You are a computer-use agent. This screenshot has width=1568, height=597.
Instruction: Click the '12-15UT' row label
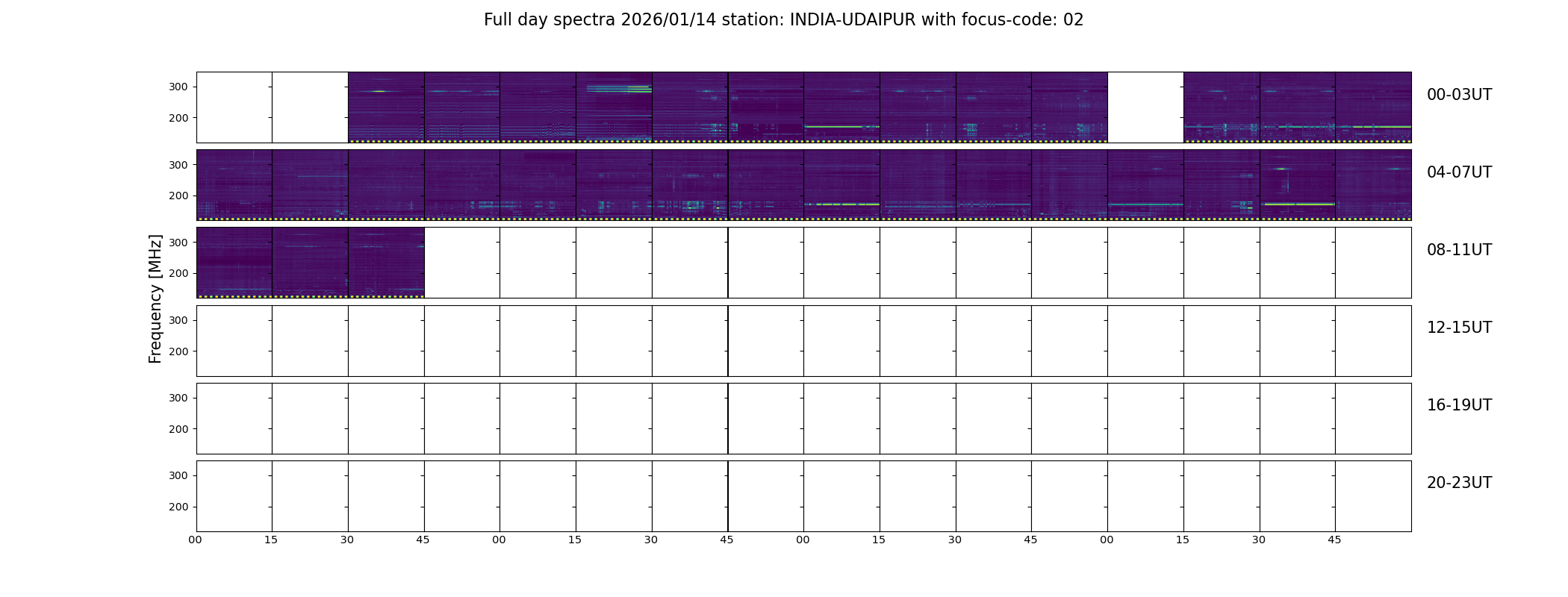(1459, 328)
